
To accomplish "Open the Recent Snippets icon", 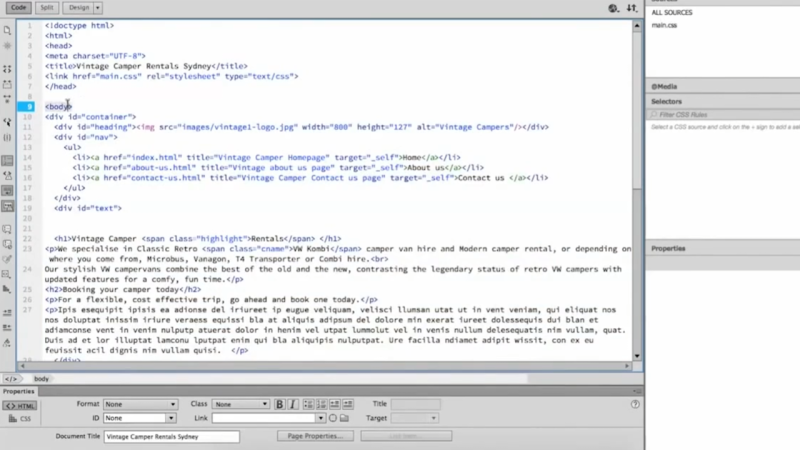I will tap(7, 274).
